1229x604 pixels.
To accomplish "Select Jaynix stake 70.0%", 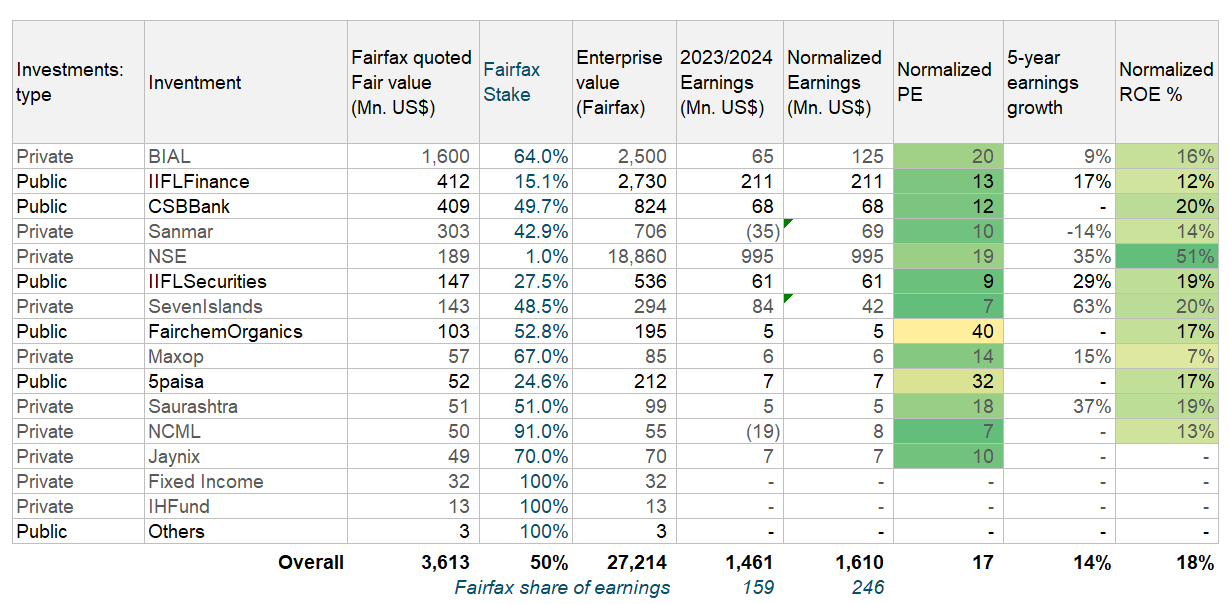I will (525, 456).
